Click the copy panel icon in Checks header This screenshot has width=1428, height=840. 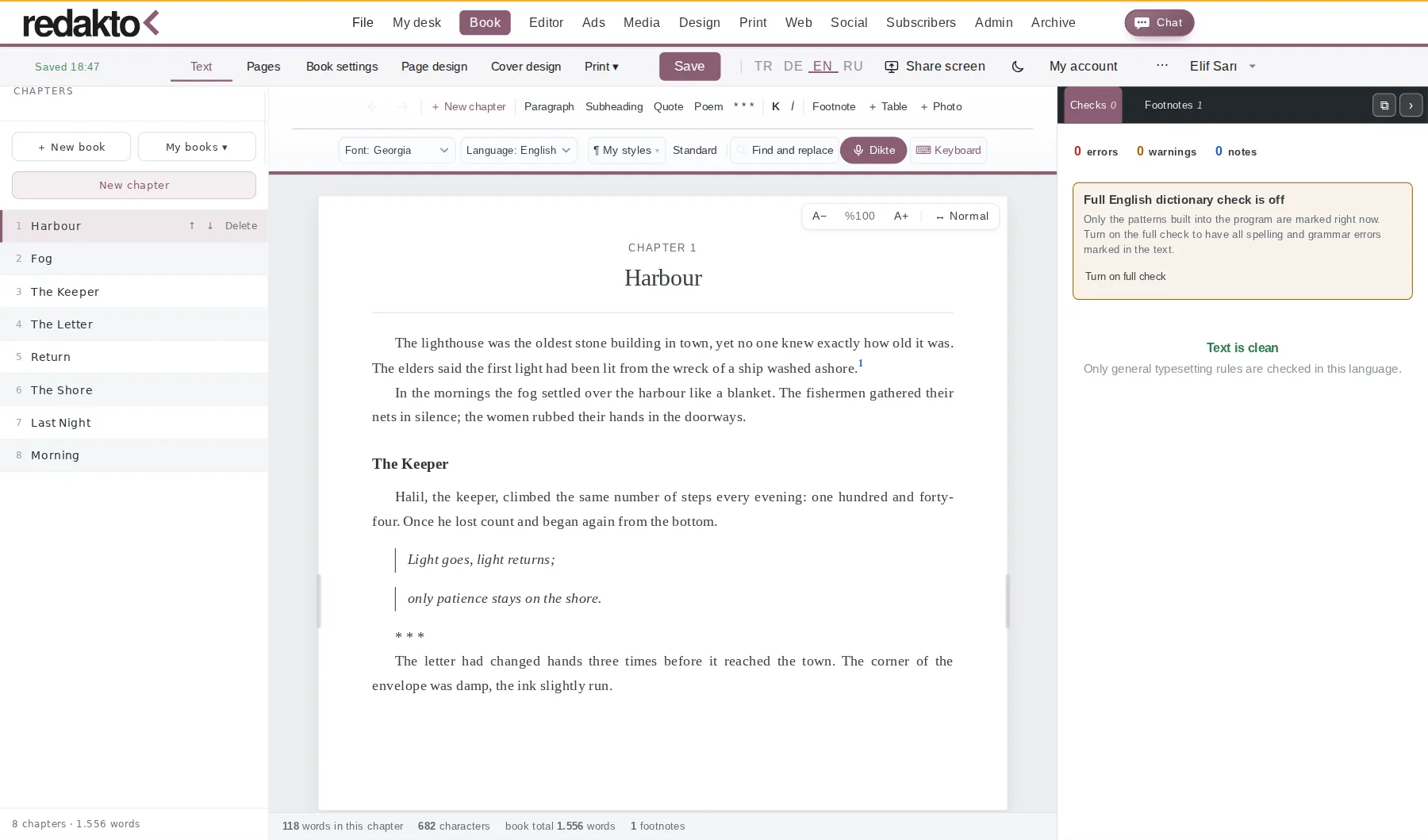click(1384, 105)
